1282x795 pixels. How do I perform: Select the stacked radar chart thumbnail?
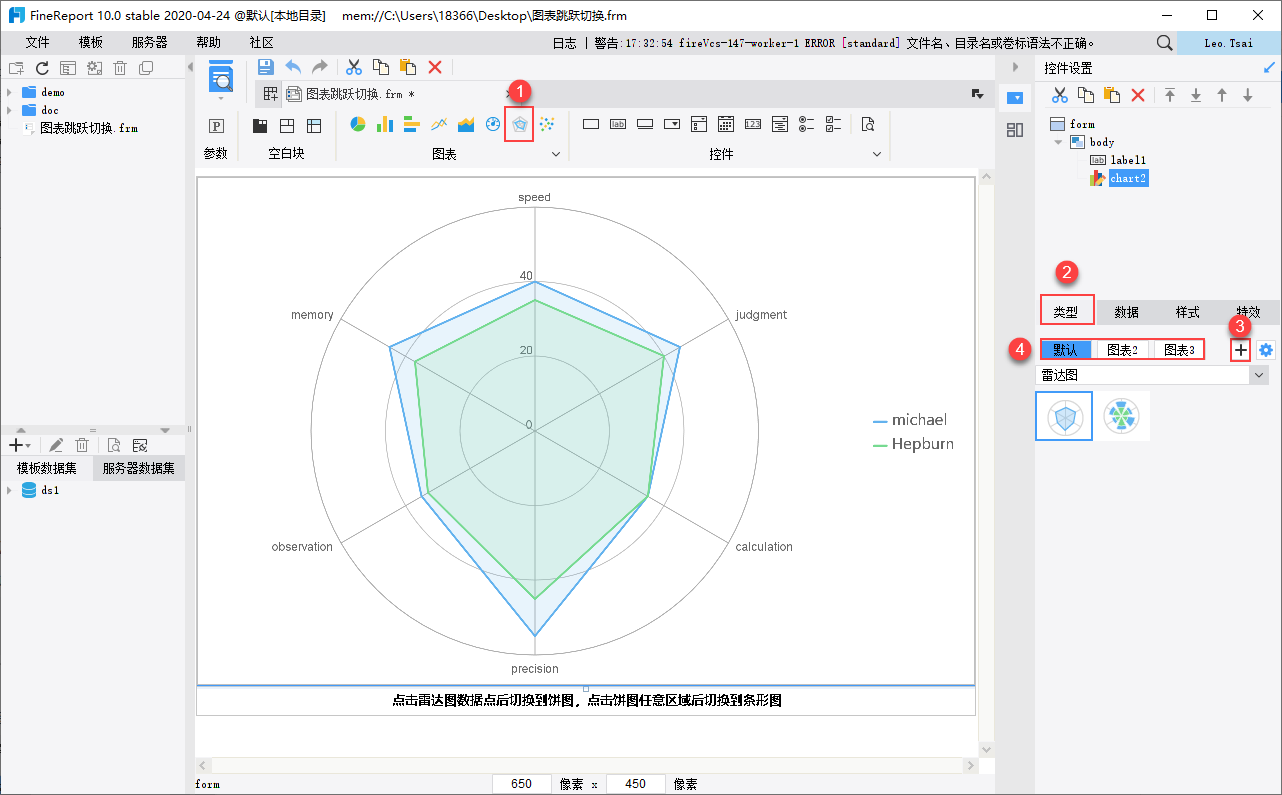pyautogui.click(x=1121, y=416)
